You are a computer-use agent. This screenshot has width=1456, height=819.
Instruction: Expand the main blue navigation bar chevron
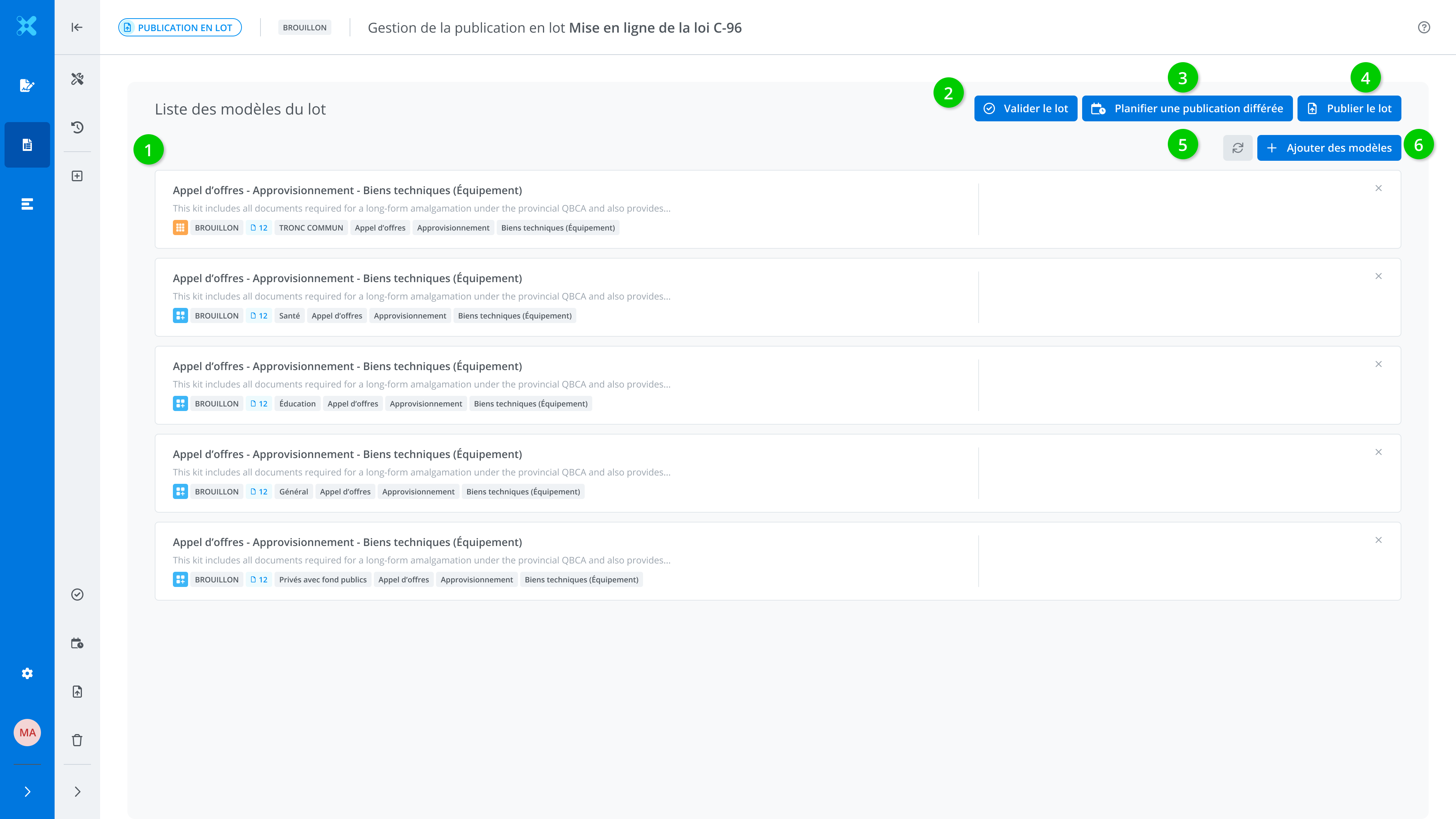click(27, 791)
